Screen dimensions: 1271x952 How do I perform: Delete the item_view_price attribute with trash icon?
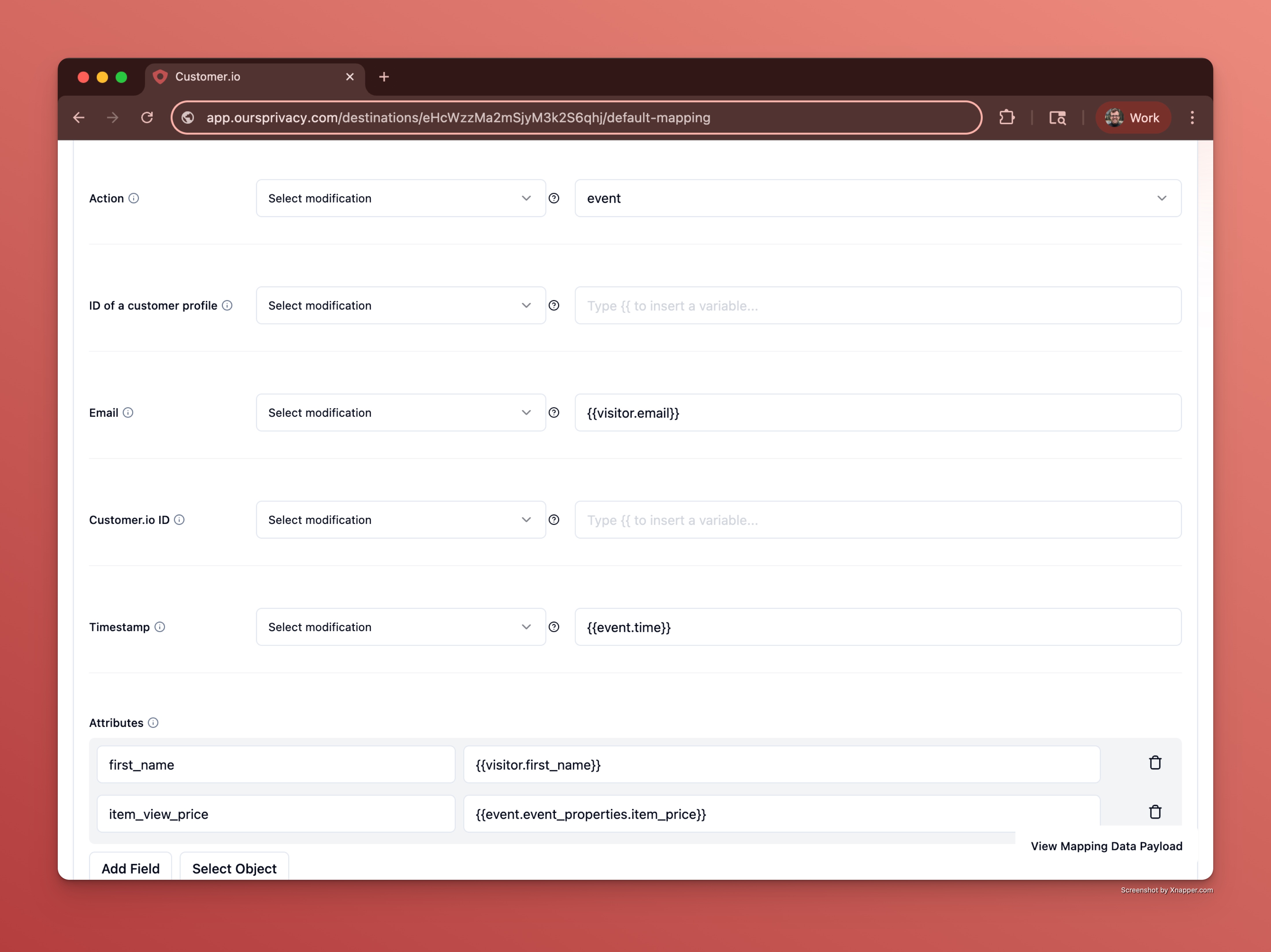tap(1155, 812)
